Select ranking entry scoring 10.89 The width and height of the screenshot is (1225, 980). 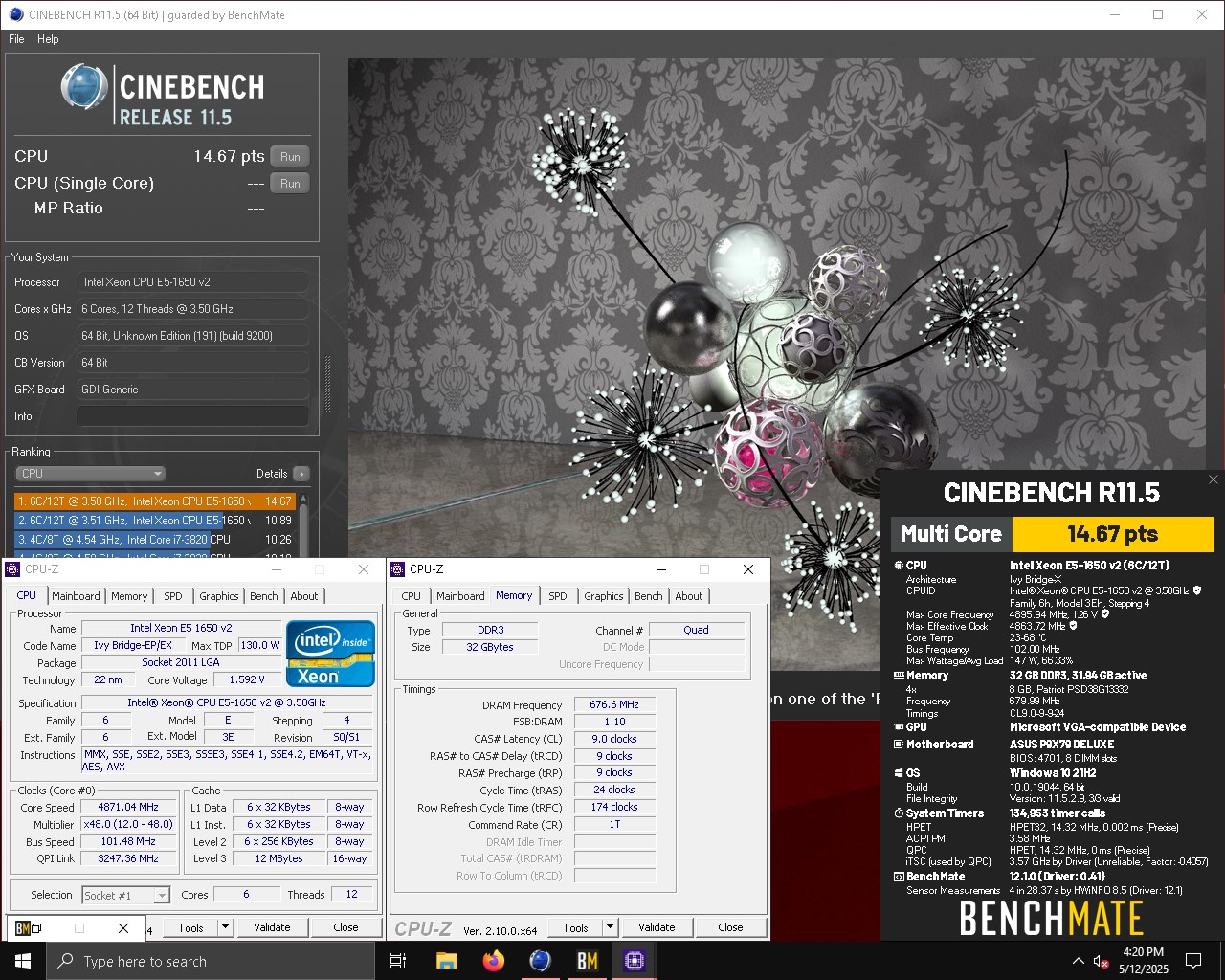pos(154,521)
